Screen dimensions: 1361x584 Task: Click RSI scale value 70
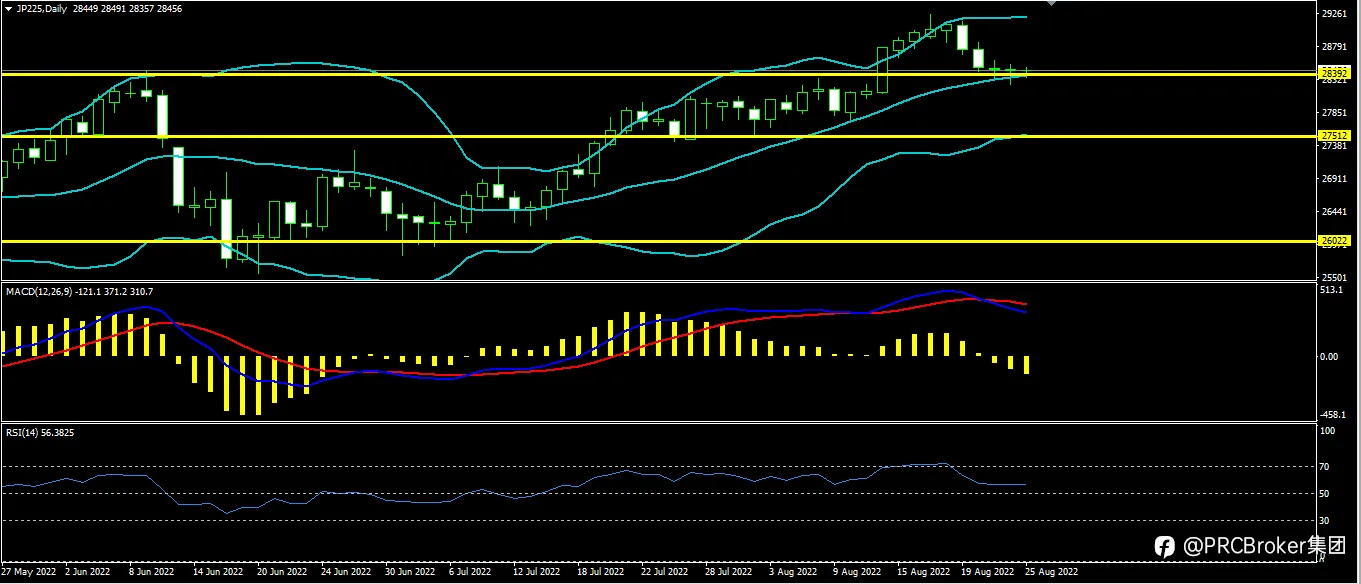(1326, 467)
